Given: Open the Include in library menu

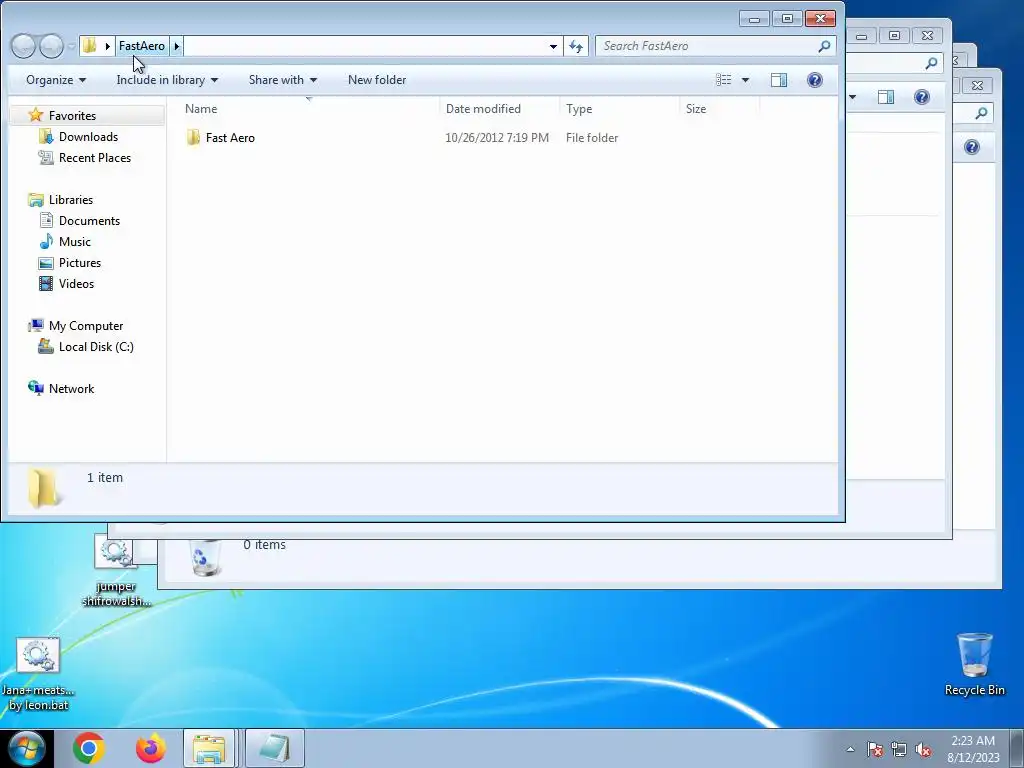Looking at the screenshot, I should pos(167,80).
